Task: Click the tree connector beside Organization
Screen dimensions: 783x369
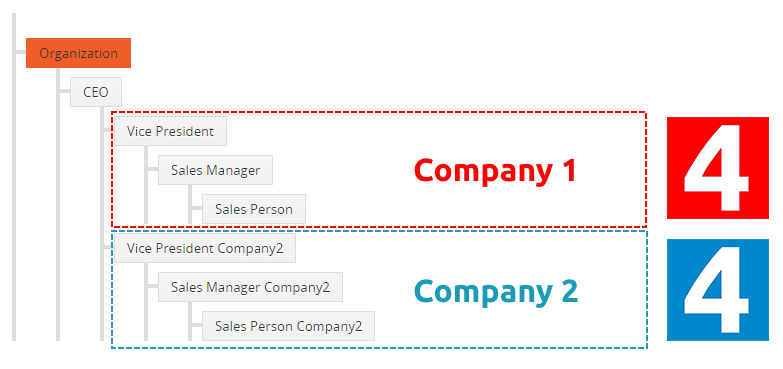Action: point(20,51)
